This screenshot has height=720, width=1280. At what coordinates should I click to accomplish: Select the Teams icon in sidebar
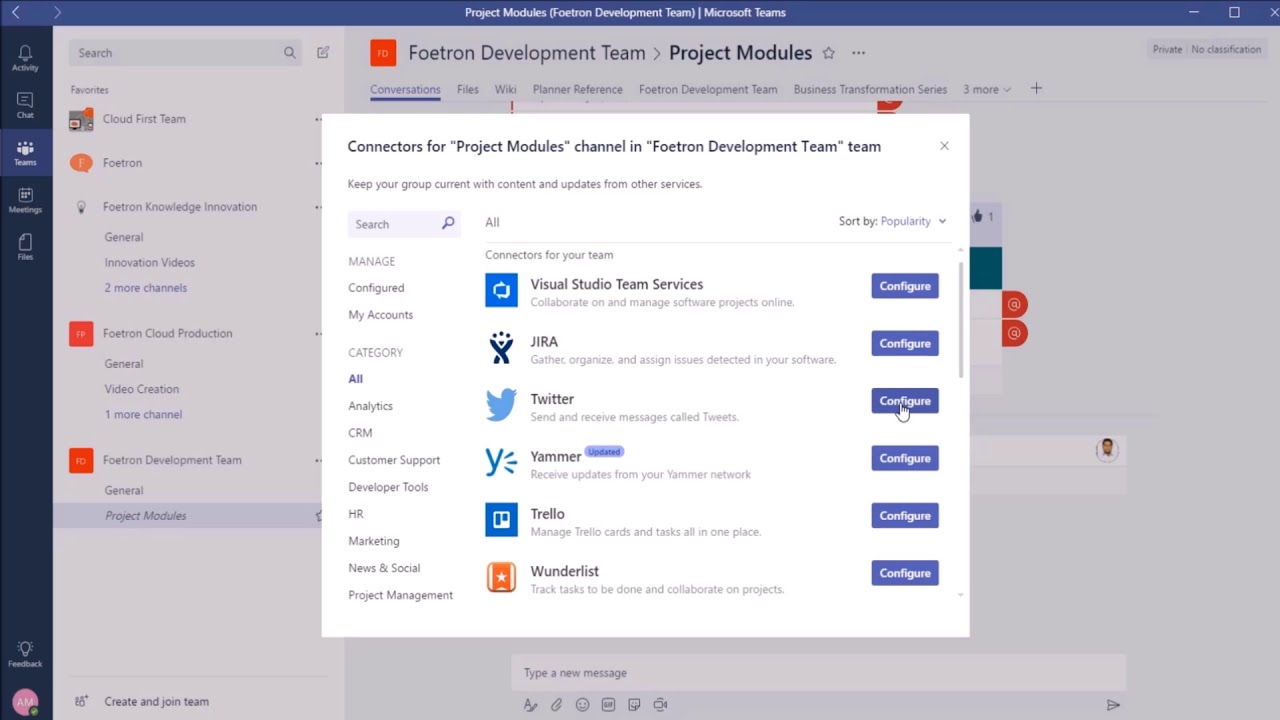(25, 153)
